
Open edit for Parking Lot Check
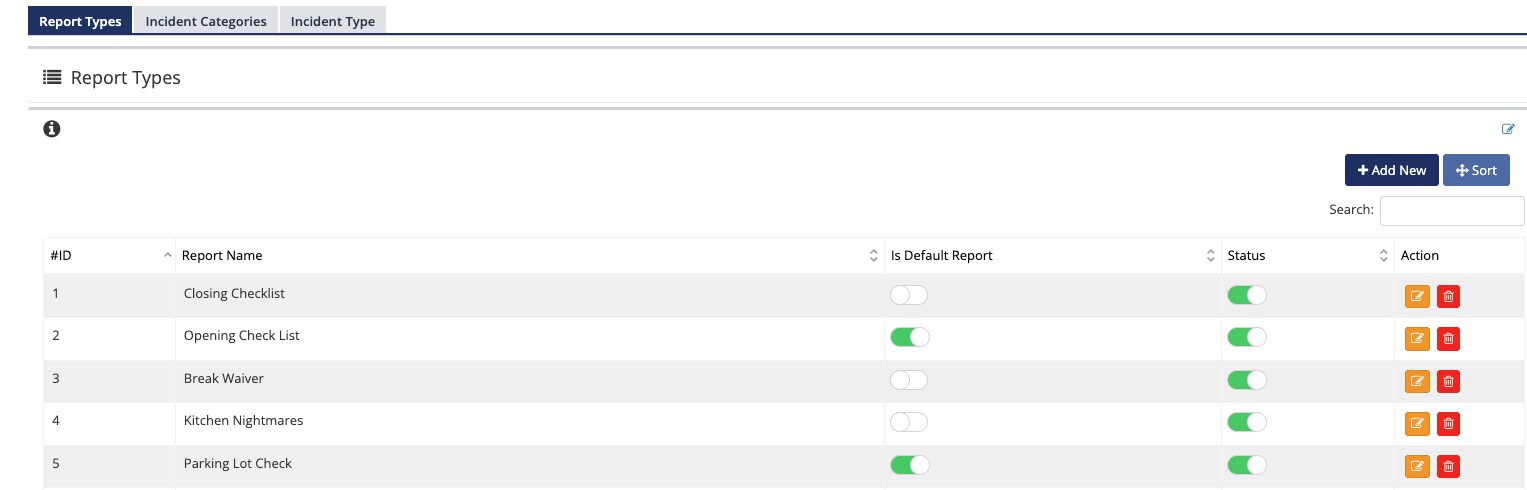(1417, 466)
